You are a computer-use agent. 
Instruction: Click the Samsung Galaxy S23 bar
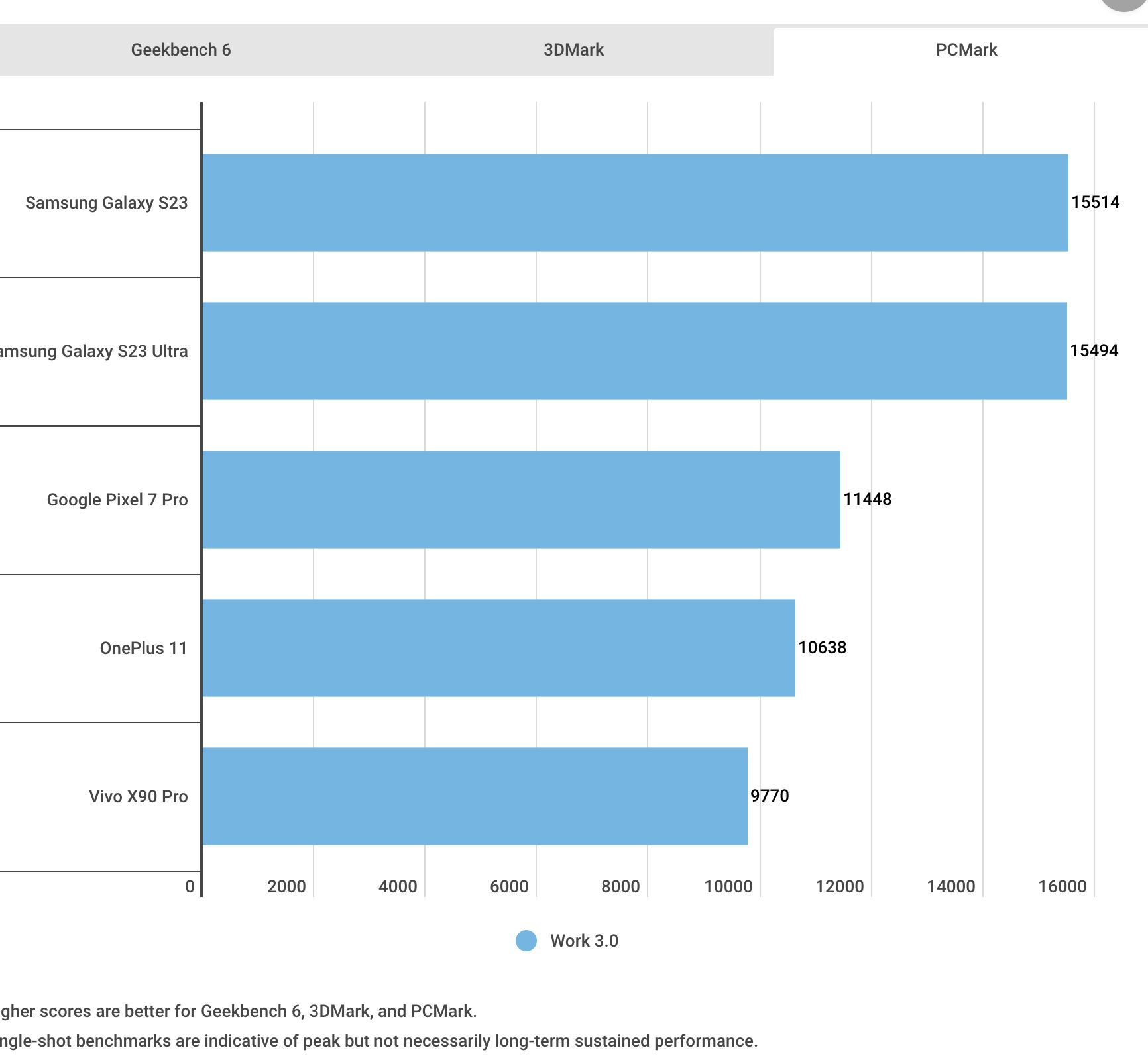coord(636,203)
